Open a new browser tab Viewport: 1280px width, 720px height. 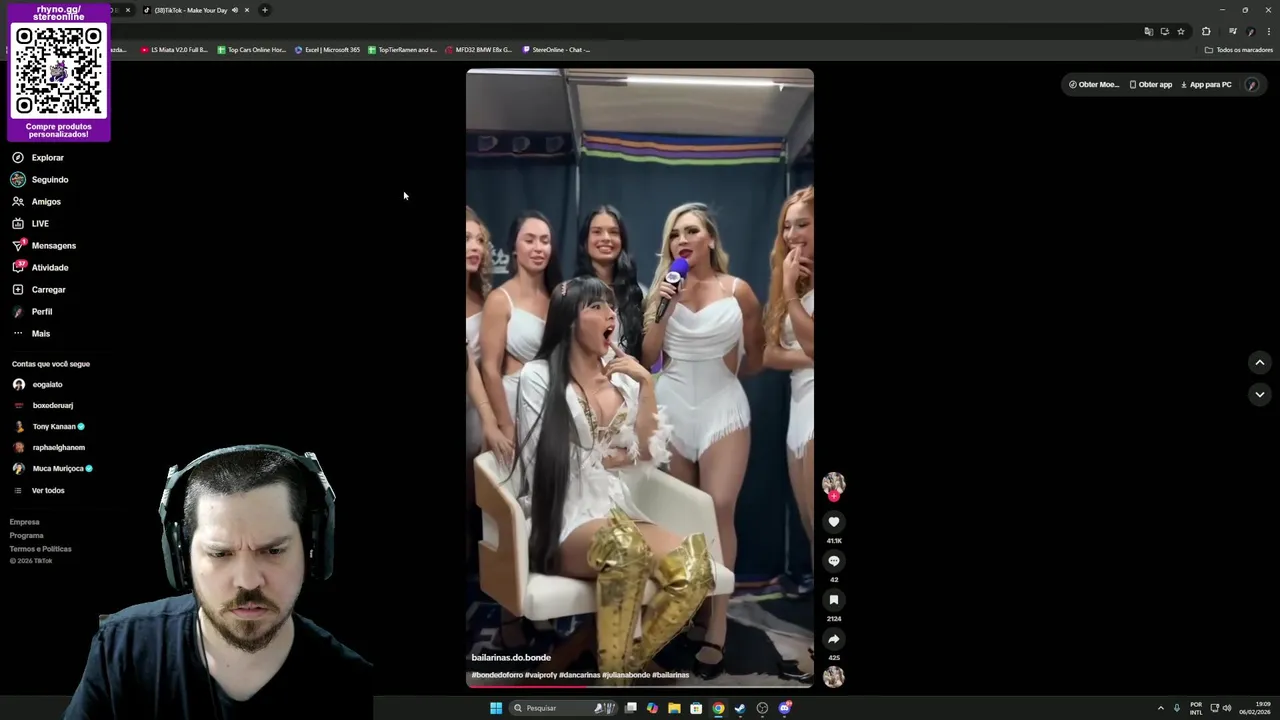[x=265, y=10]
